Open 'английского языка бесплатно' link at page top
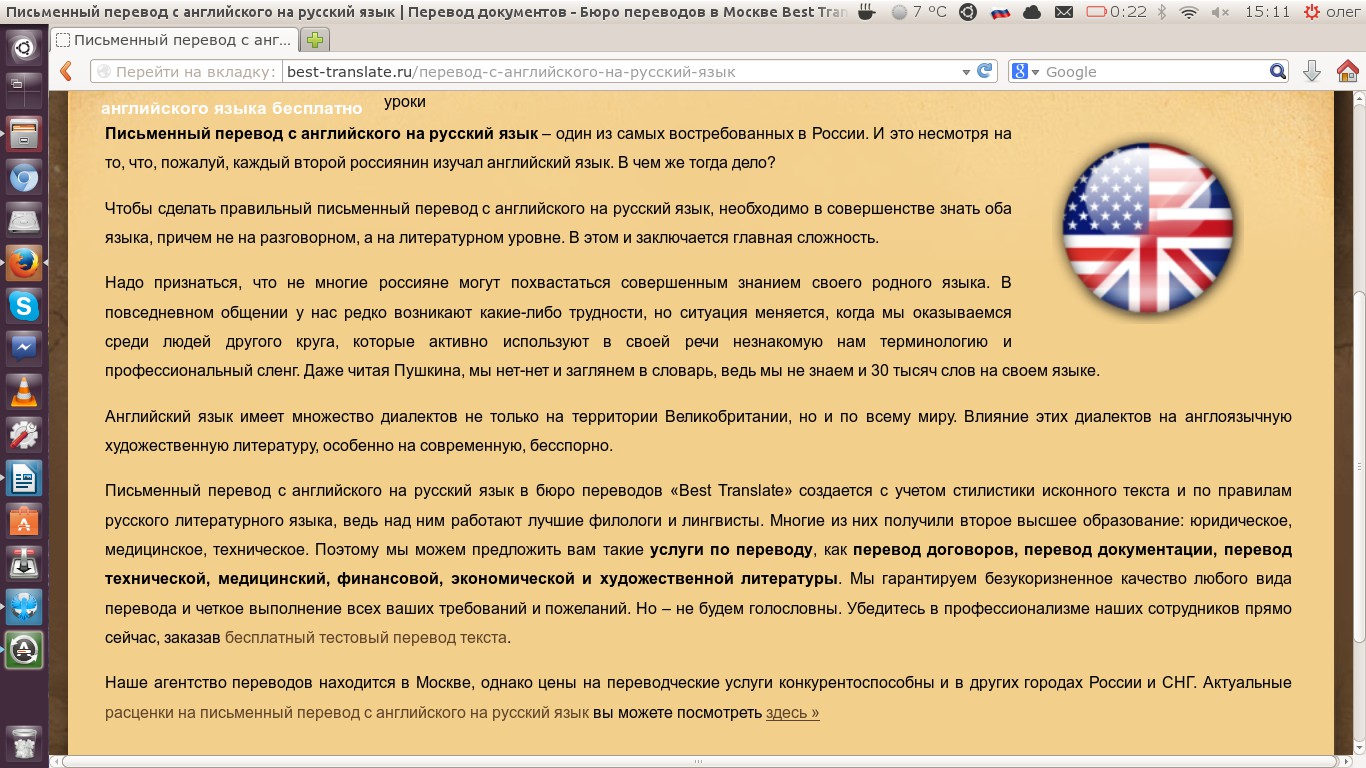The width and height of the screenshot is (1366, 768). click(231, 107)
